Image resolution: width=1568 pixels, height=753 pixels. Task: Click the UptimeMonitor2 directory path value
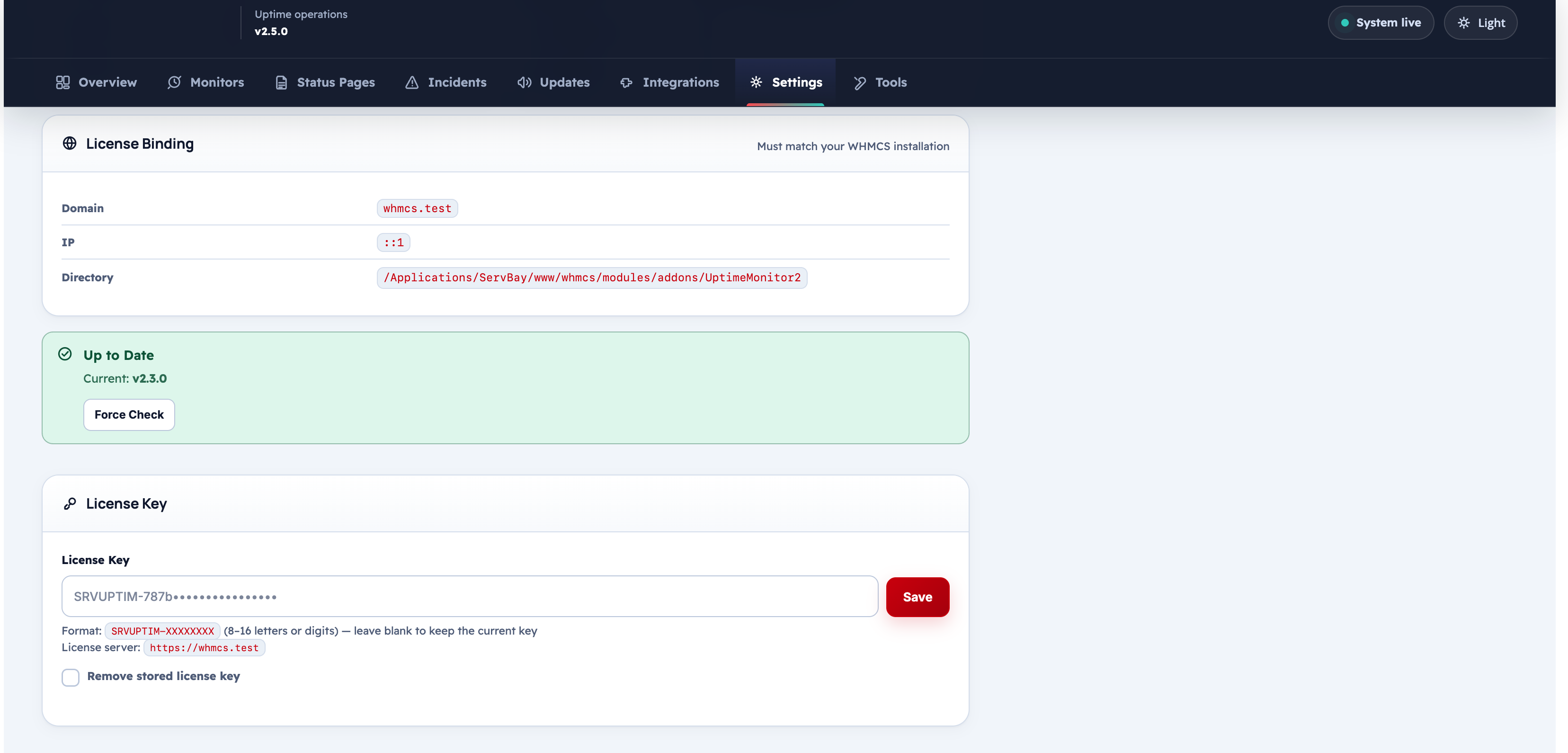(x=592, y=278)
